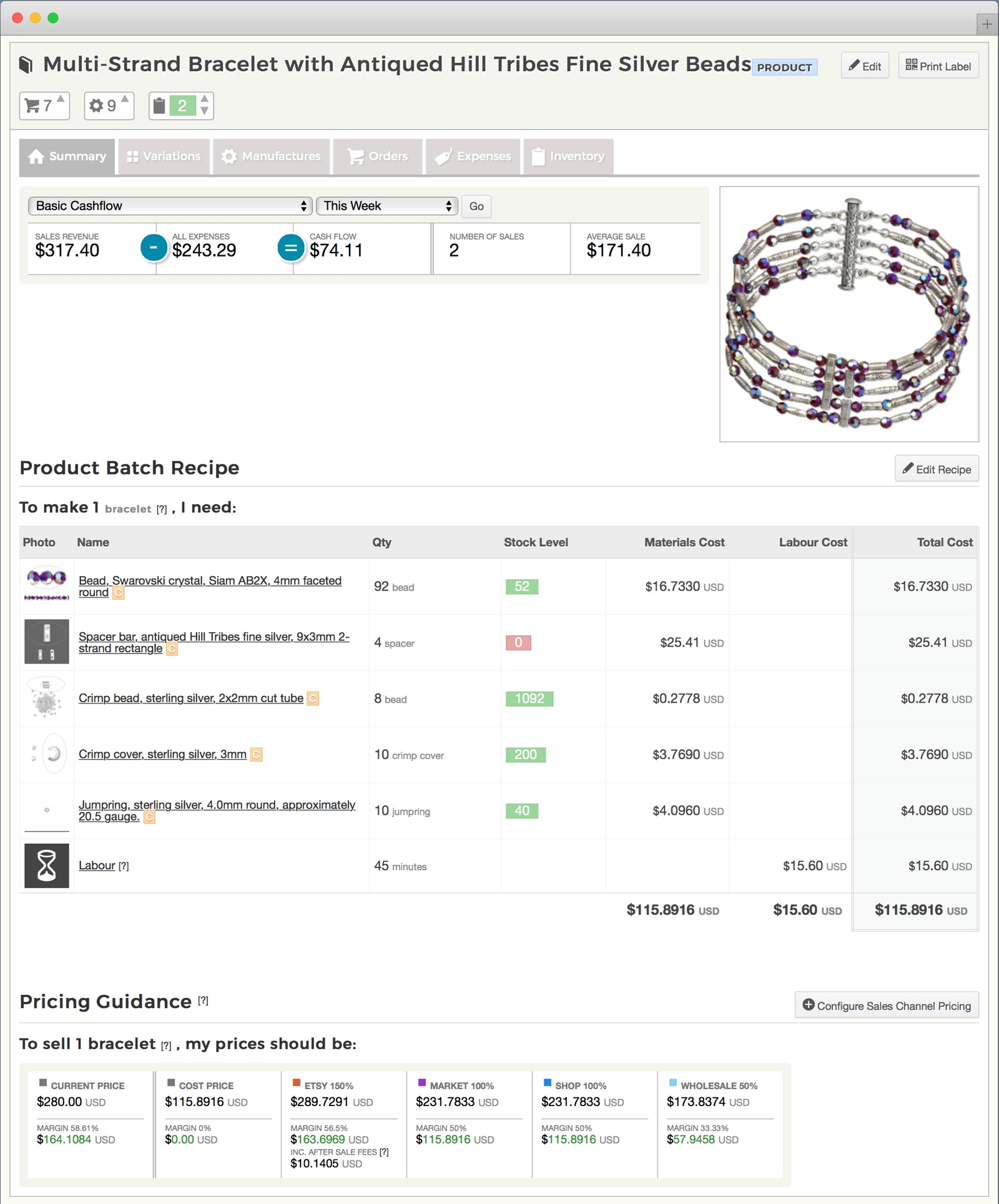Click the shopping cart orders counter icon
This screenshot has height=1204, width=999.
32,106
